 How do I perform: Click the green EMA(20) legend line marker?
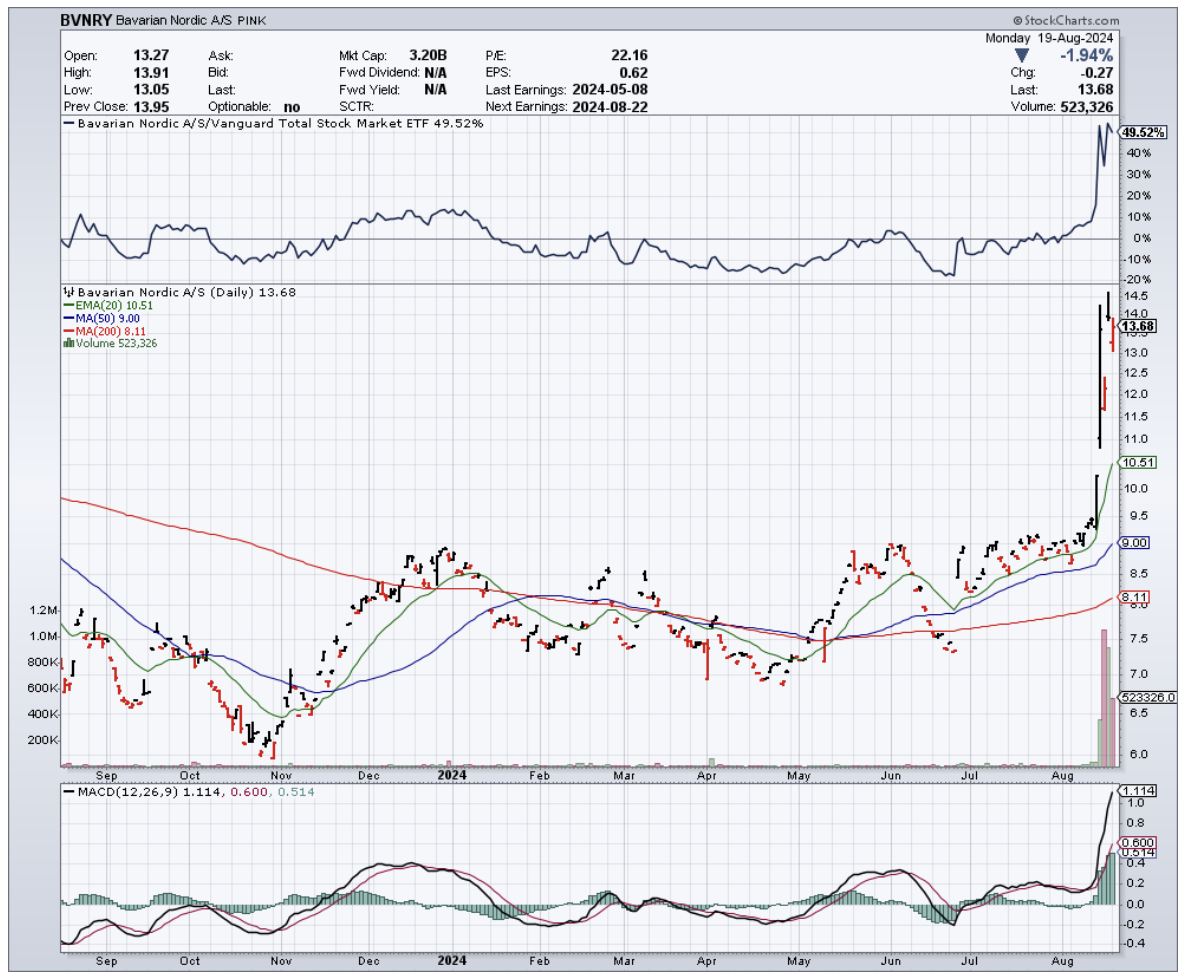coord(69,305)
